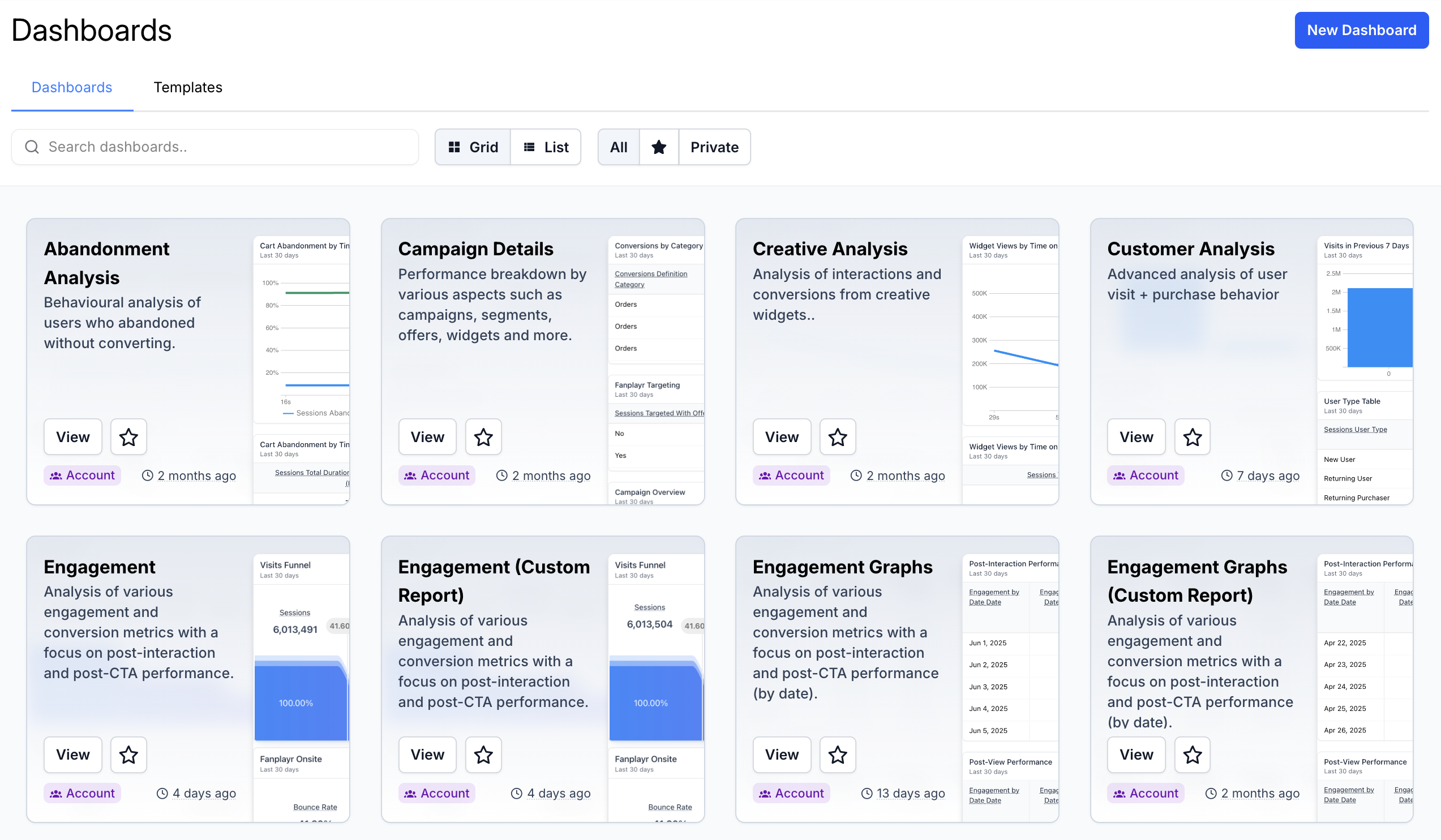The width and height of the screenshot is (1441, 840).
Task: Mark Customer Analysis as favorite
Action: (1192, 437)
